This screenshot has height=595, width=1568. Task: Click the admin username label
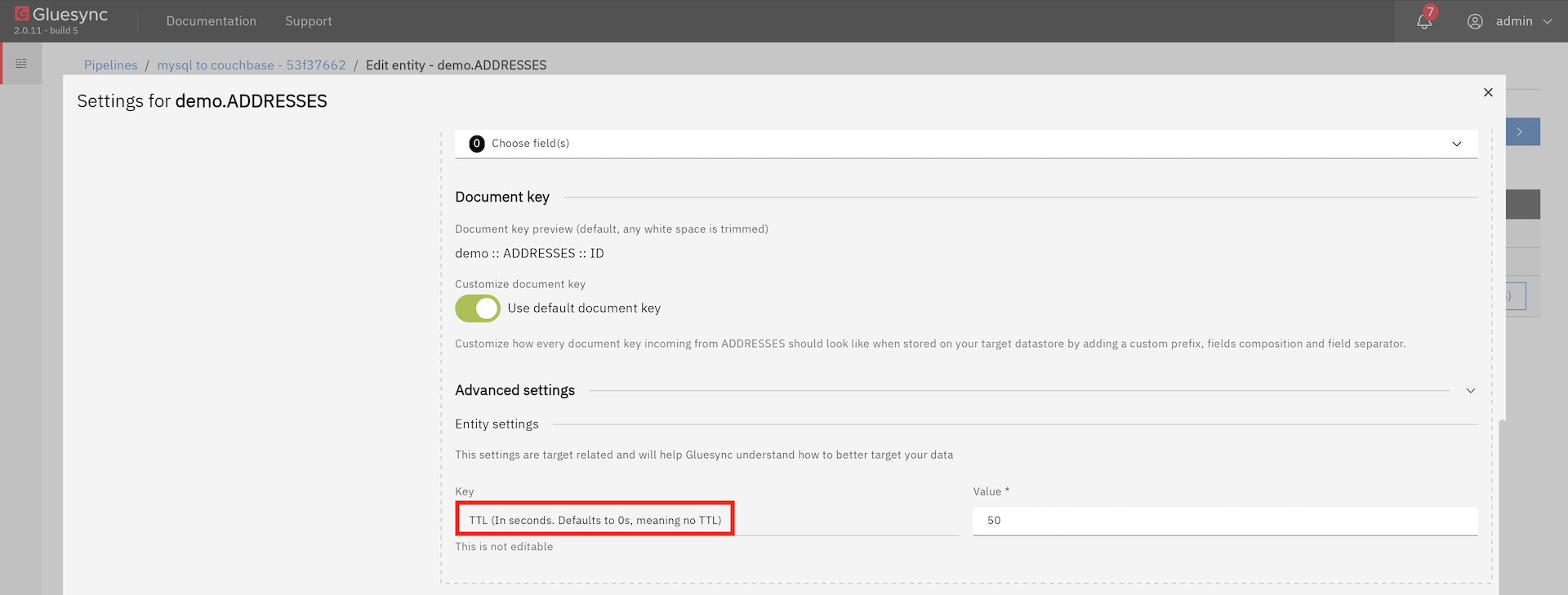(x=1514, y=21)
